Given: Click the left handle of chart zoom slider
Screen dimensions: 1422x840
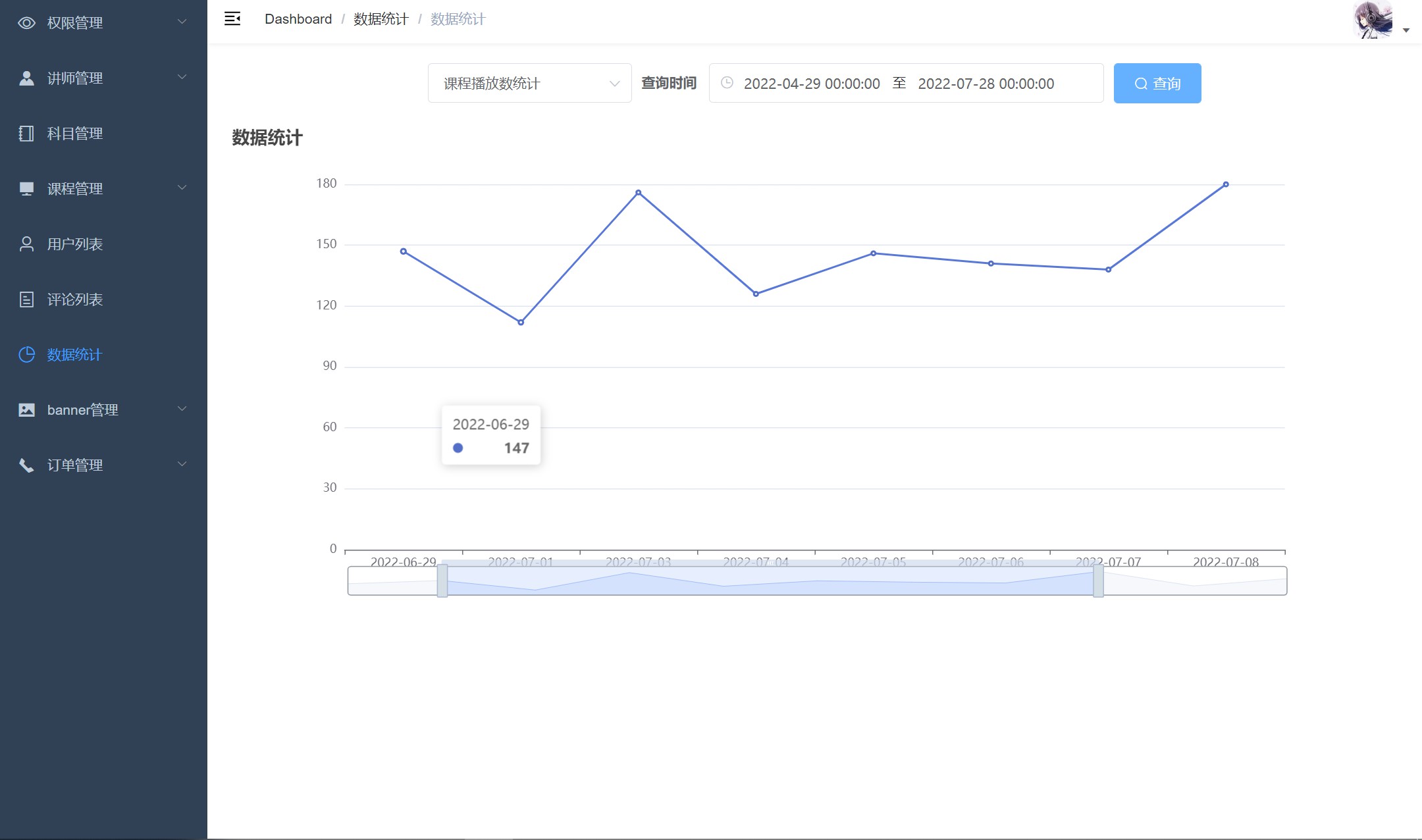Looking at the screenshot, I should click(x=442, y=581).
